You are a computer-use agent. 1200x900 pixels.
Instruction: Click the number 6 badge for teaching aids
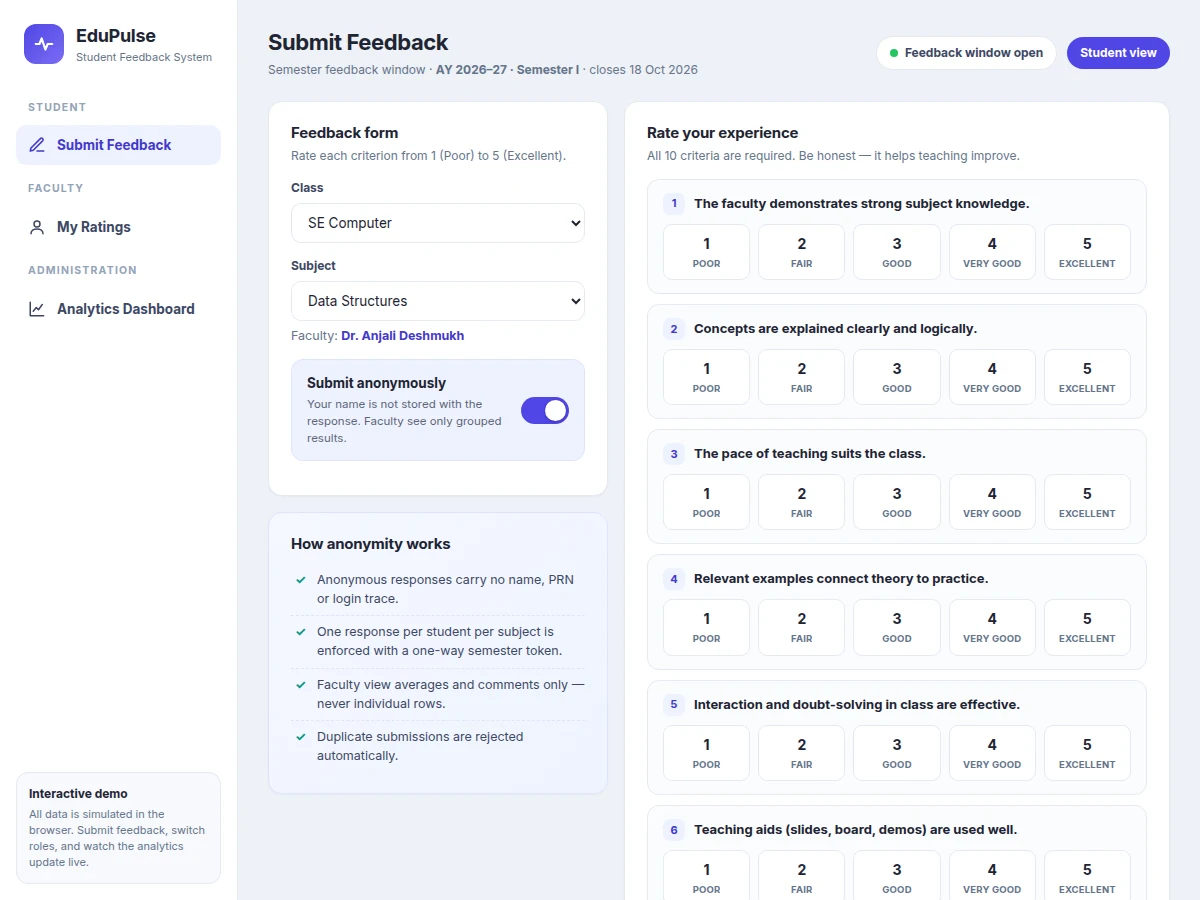(674, 829)
